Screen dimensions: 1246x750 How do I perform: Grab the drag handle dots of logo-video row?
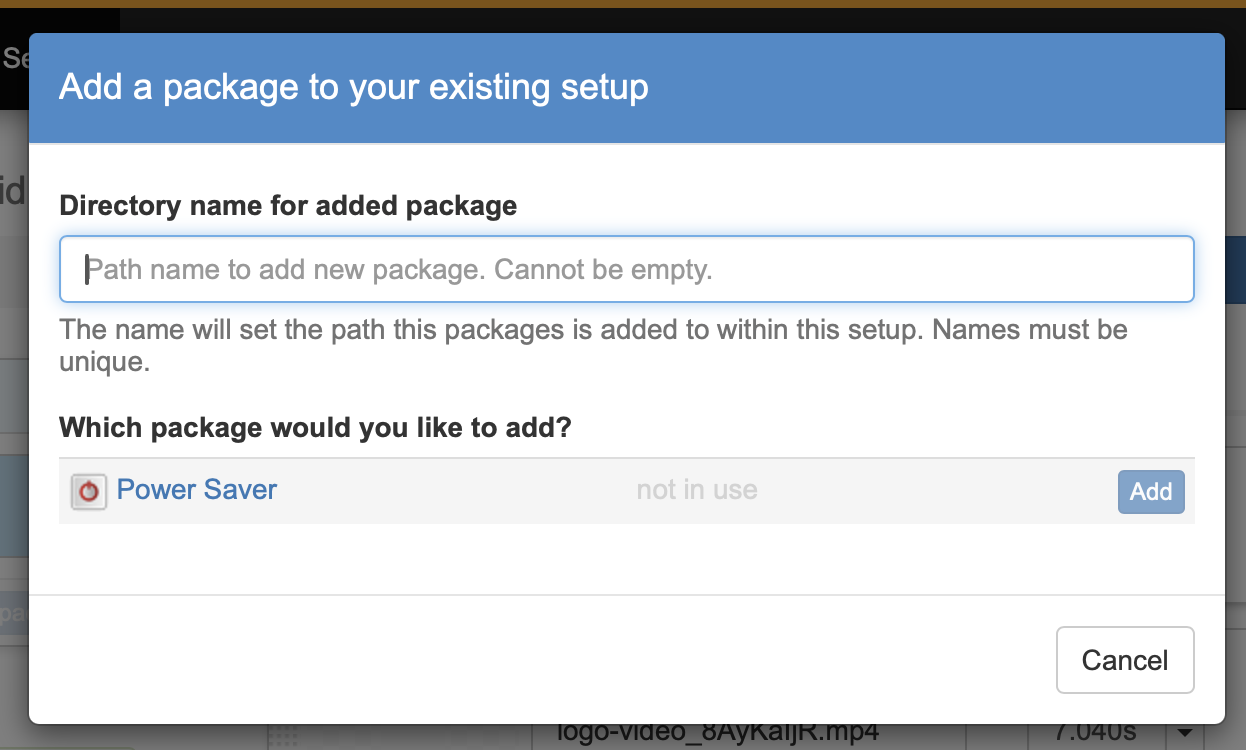(x=284, y=737)
